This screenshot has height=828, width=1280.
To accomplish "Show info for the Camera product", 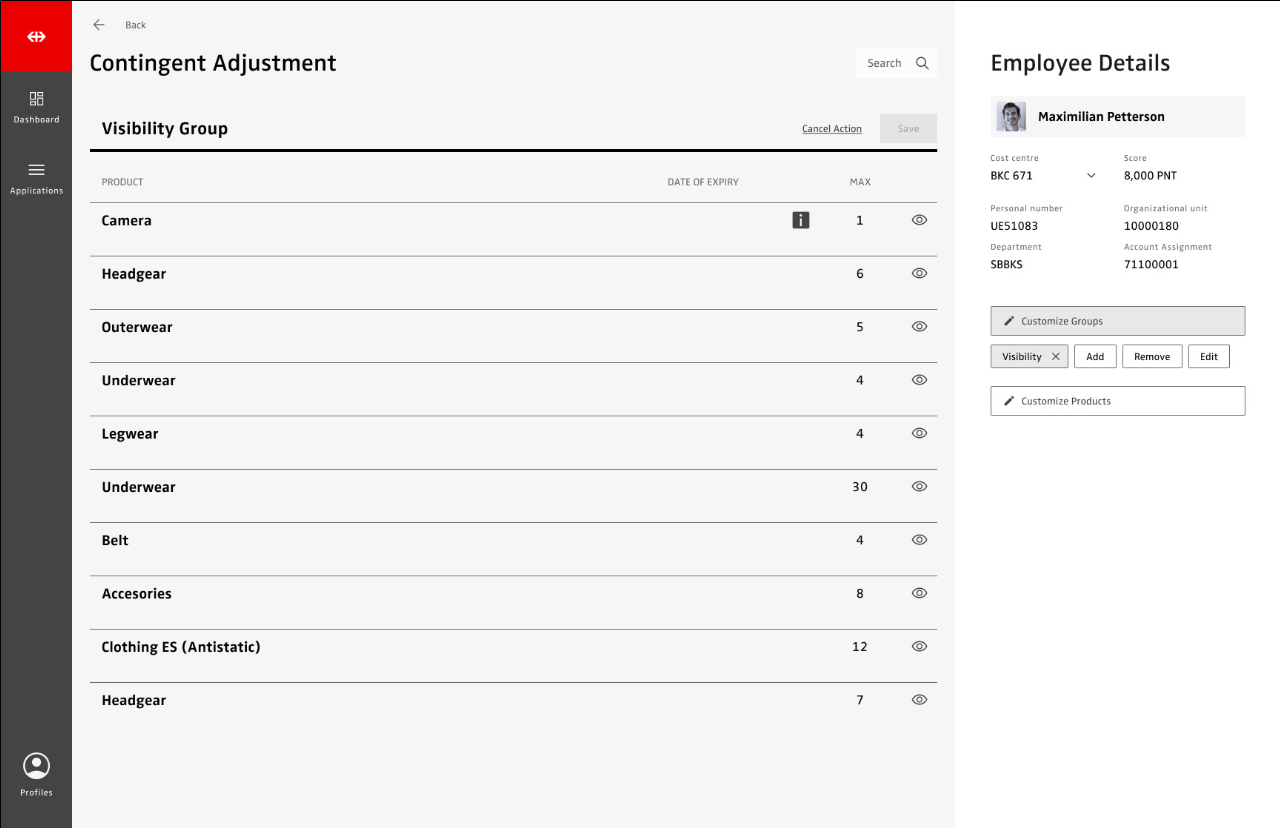I will click(x=800, y=220).
